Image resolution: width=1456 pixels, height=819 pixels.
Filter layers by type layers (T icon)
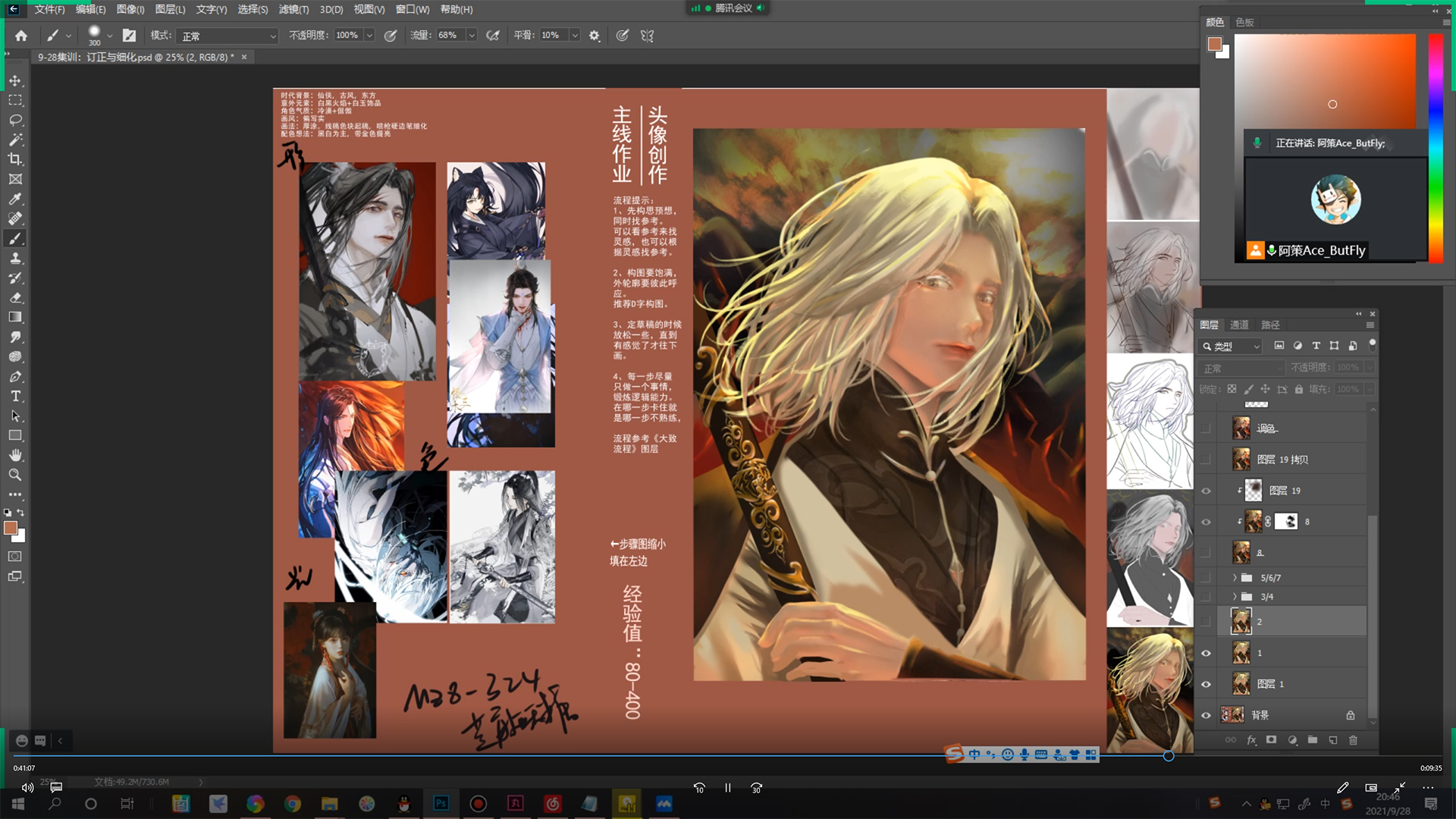pos(1316,346)
